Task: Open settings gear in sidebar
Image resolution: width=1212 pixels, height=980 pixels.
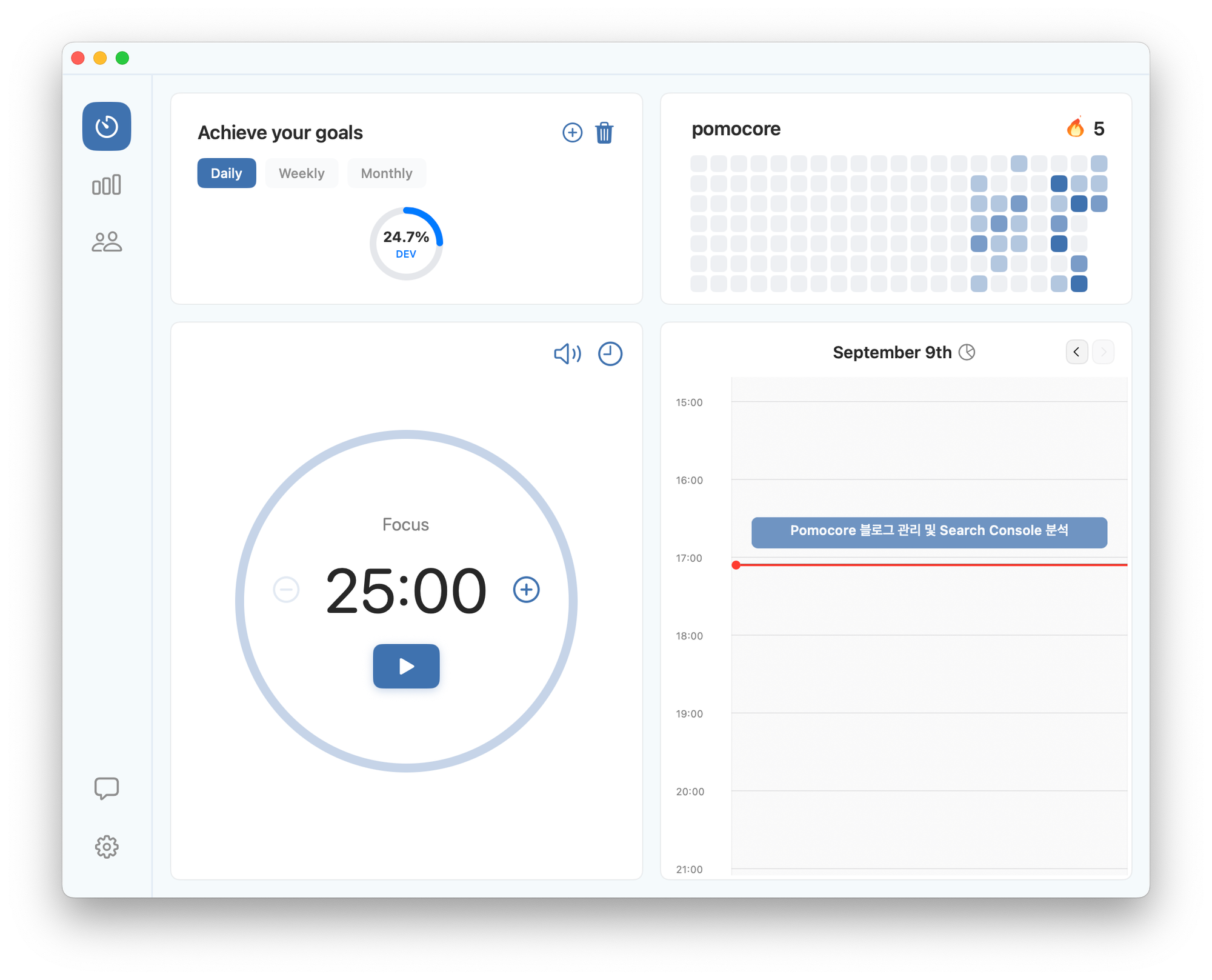Action: click(107, 847)
